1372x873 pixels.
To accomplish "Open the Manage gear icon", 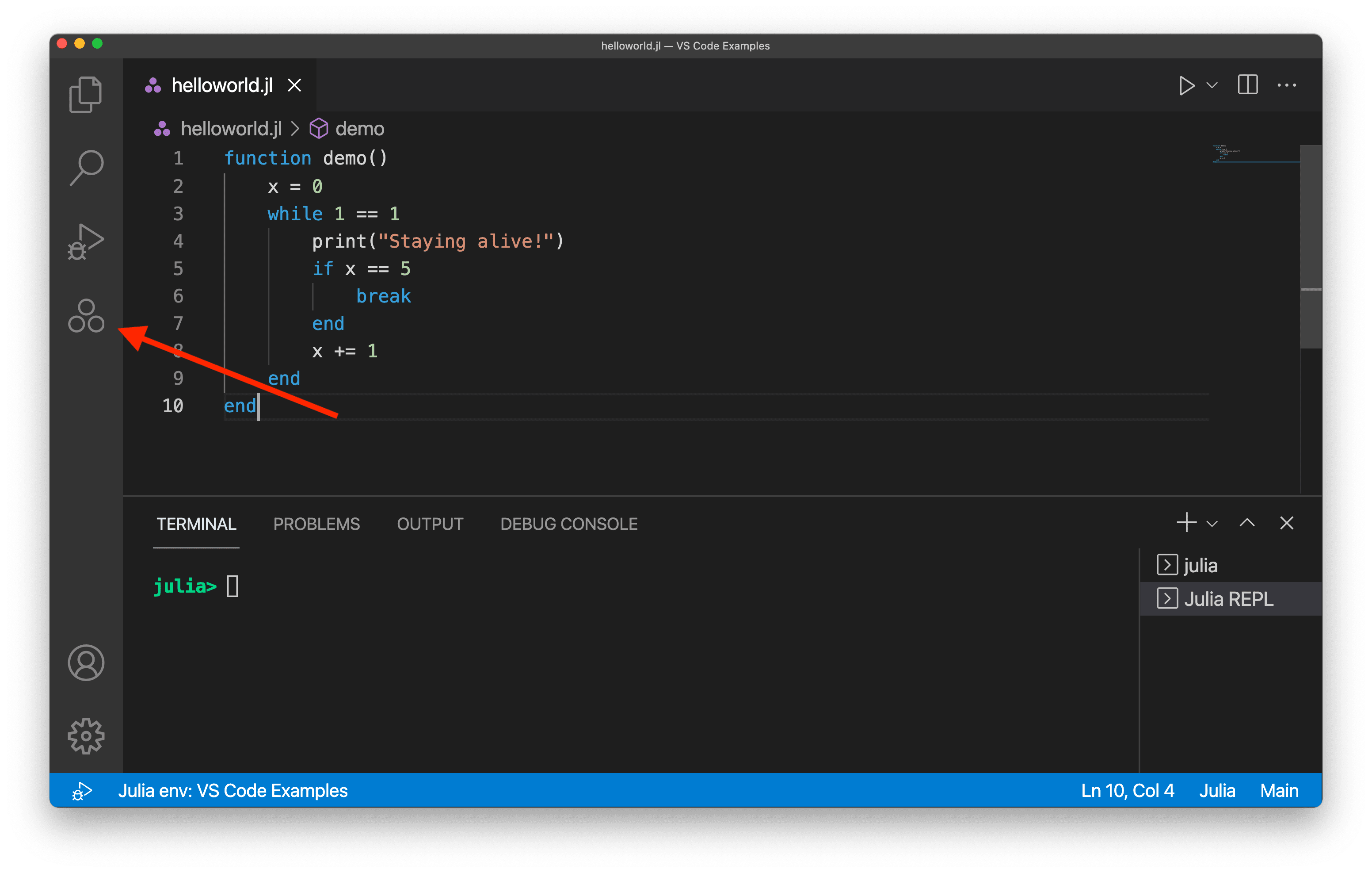I will 86,735.
